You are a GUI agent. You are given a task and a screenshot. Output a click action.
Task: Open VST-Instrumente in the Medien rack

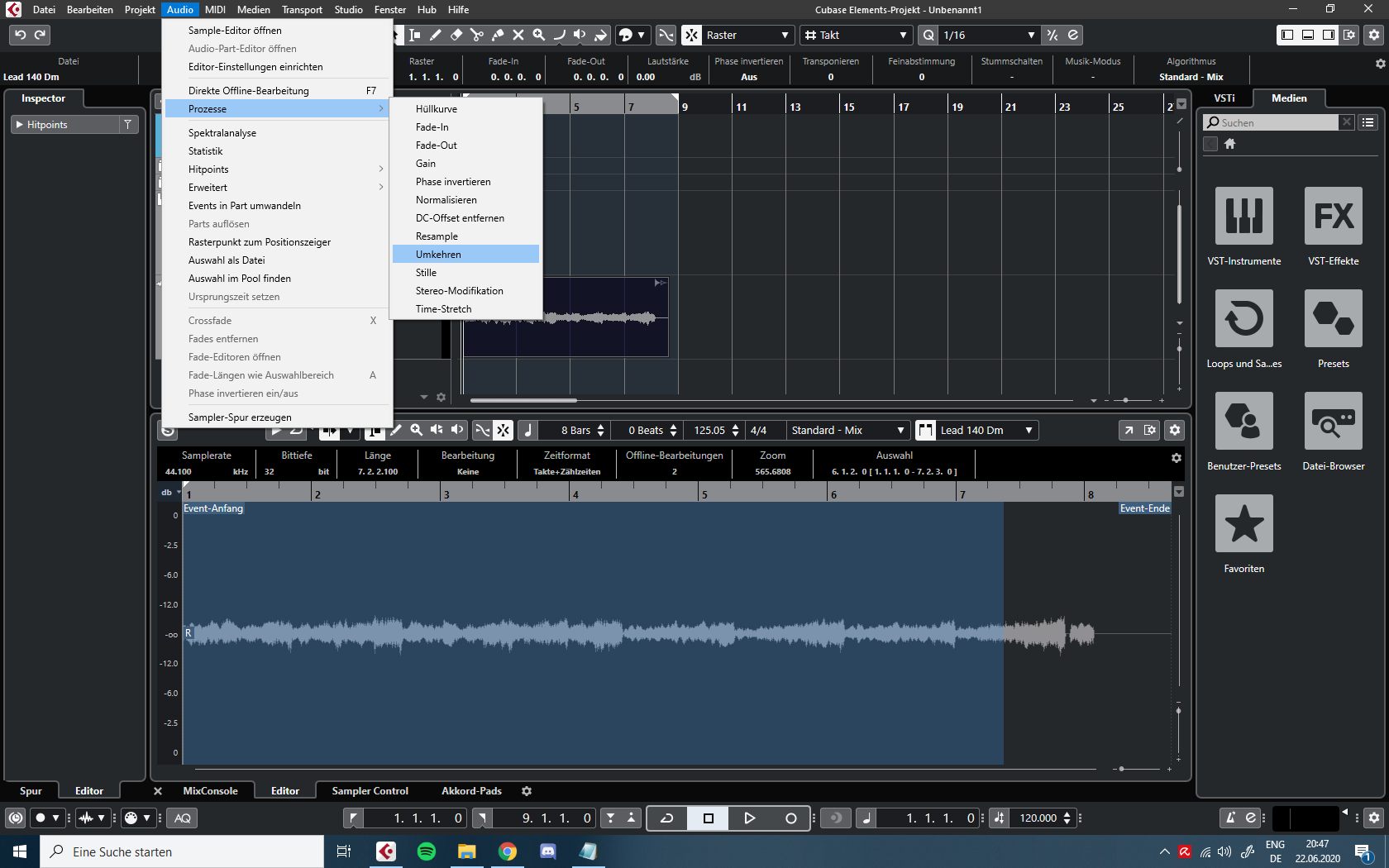click(1244, 227)
